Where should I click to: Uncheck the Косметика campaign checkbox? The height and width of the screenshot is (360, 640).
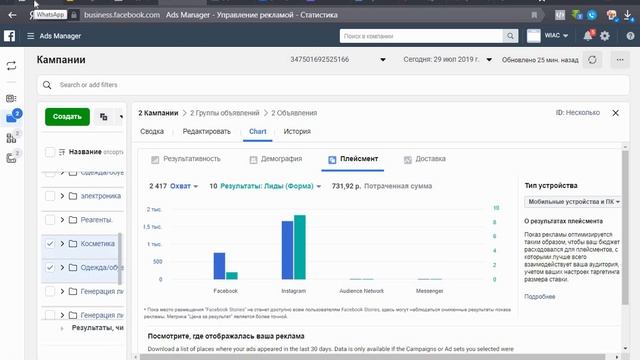pyautogui.click(x=50, y=244)
